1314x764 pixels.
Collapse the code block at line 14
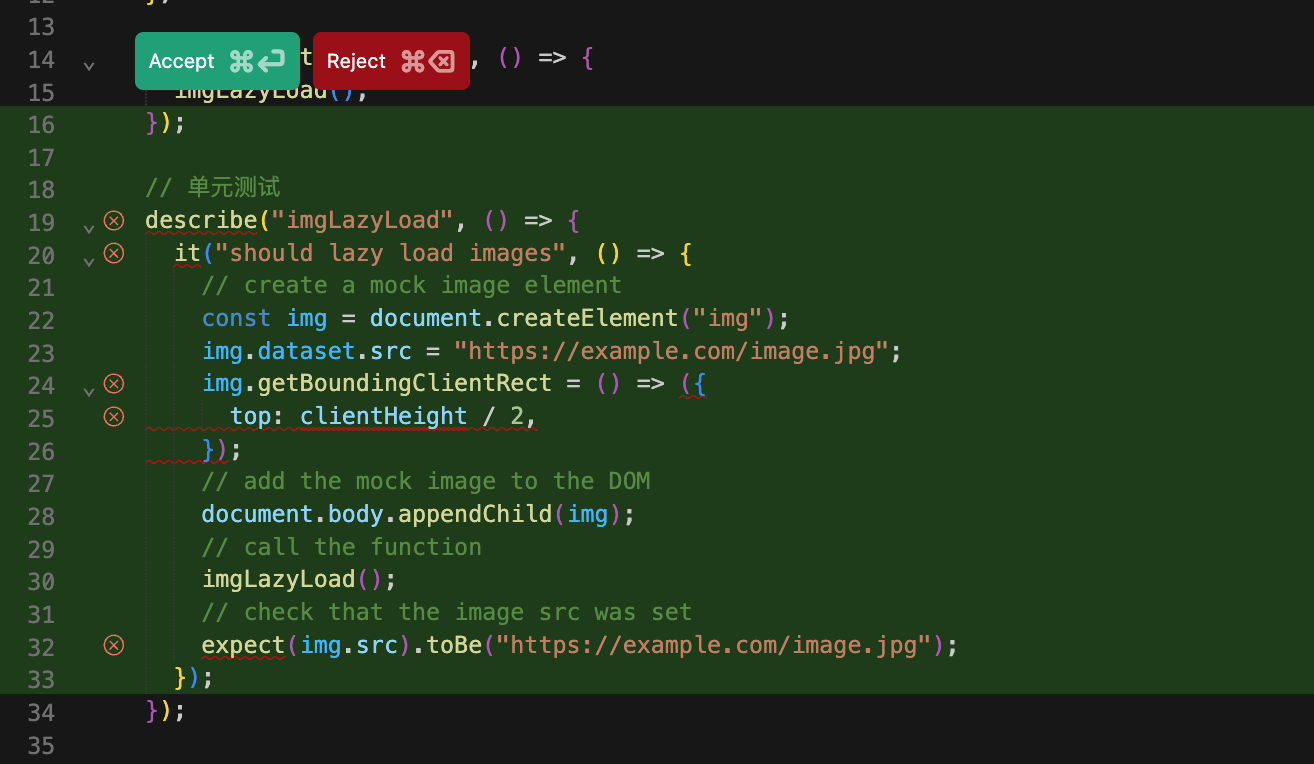click(x=89, y=66)
